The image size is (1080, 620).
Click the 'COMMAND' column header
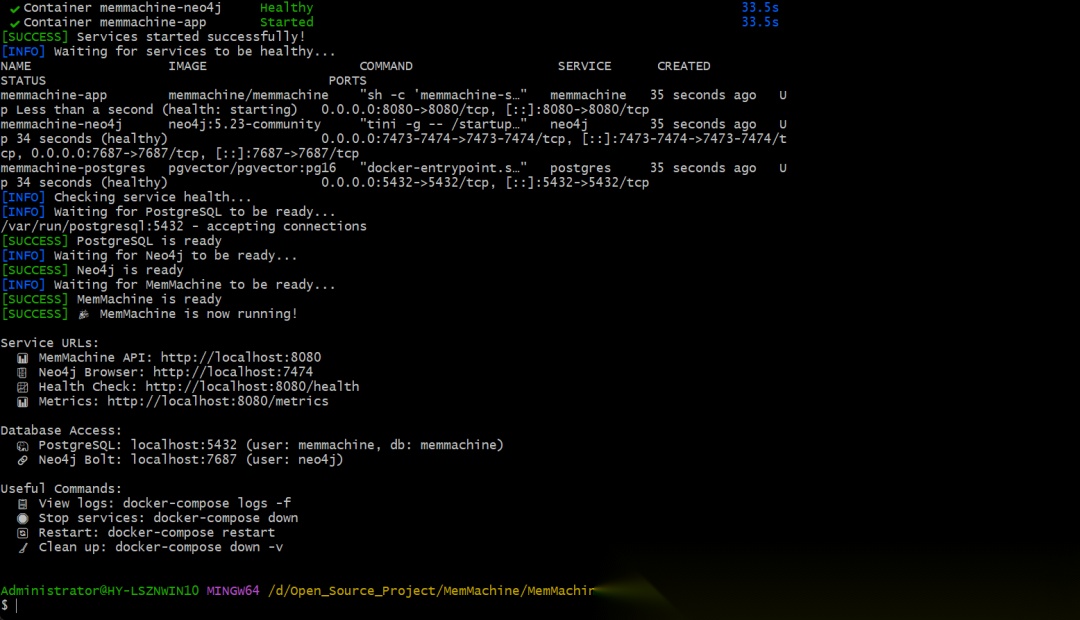(x=386, y=66)
